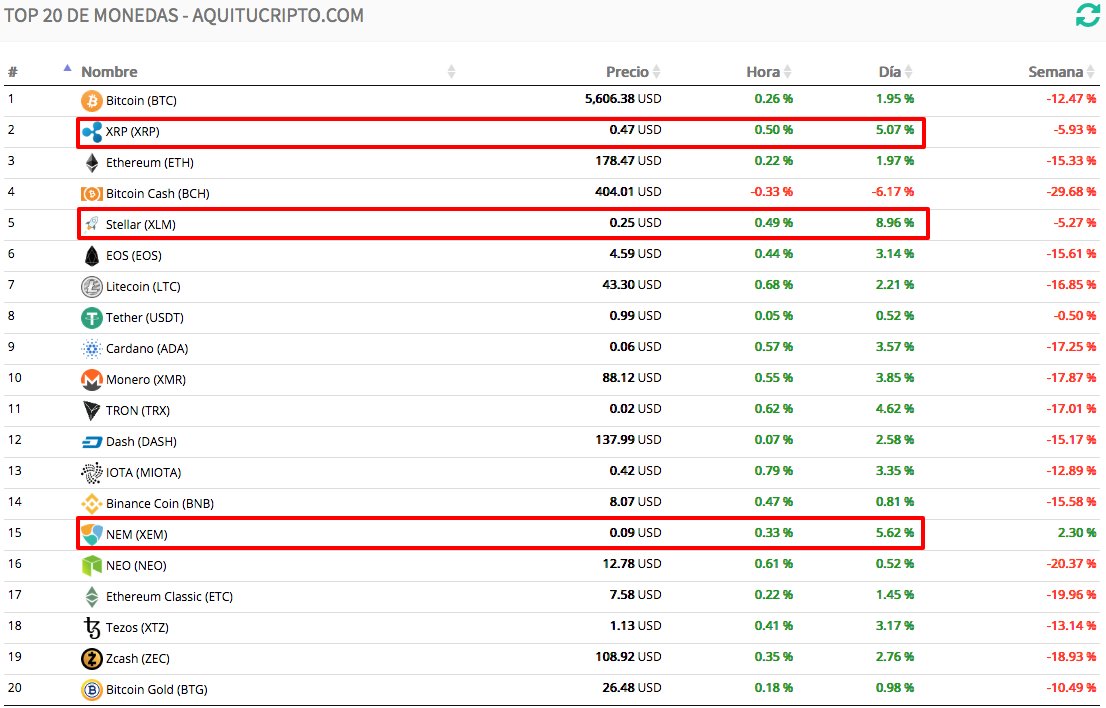Viewport: 1106px width, 708px height.
Task: Open the Bitcoin Cash (BCH) name link
Action: pyautogui.click(x=158, y=194)
